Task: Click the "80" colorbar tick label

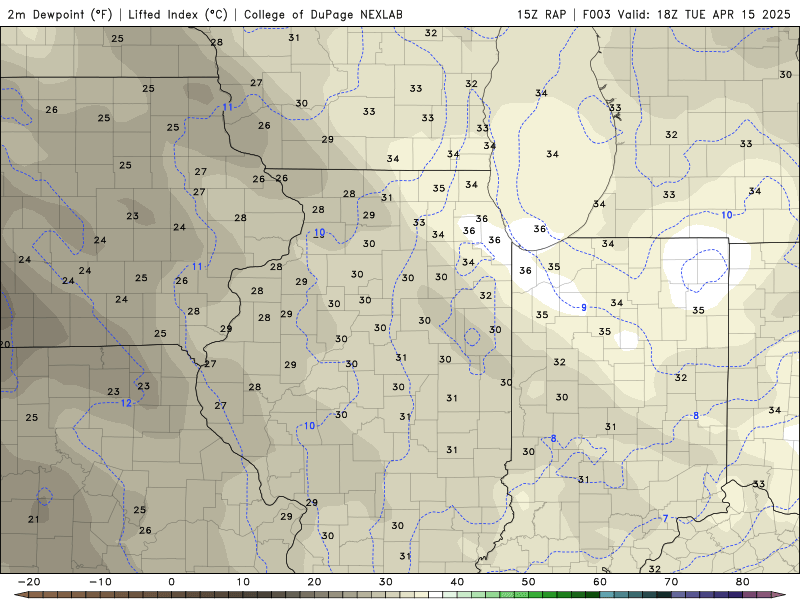Action: coord(743,582)
